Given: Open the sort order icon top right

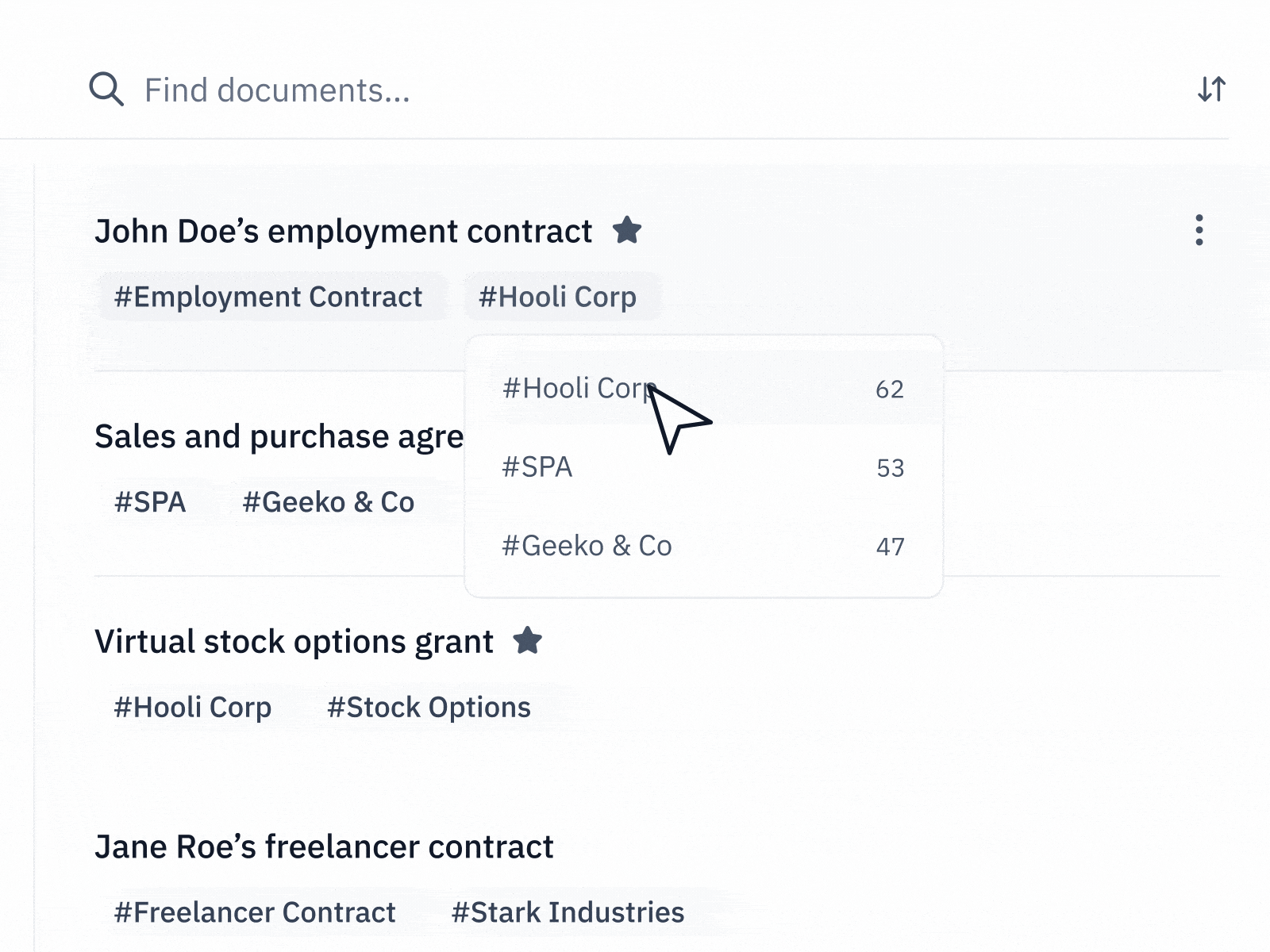Looking at the screenshot, I should click(1210, 89).
